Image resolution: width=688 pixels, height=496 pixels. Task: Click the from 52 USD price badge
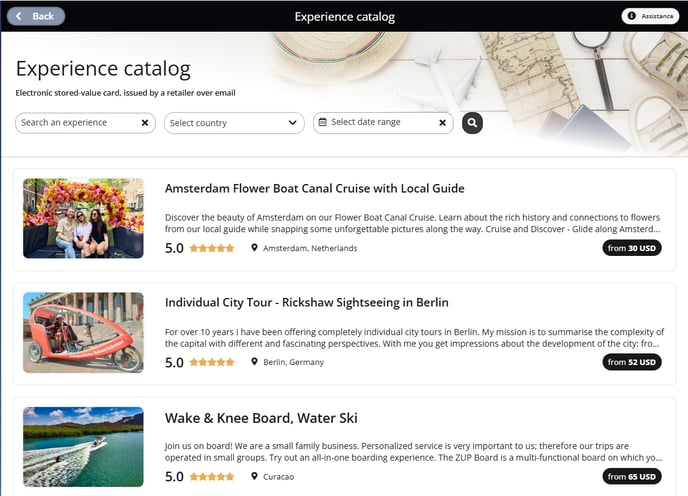[x=631, y=362]
